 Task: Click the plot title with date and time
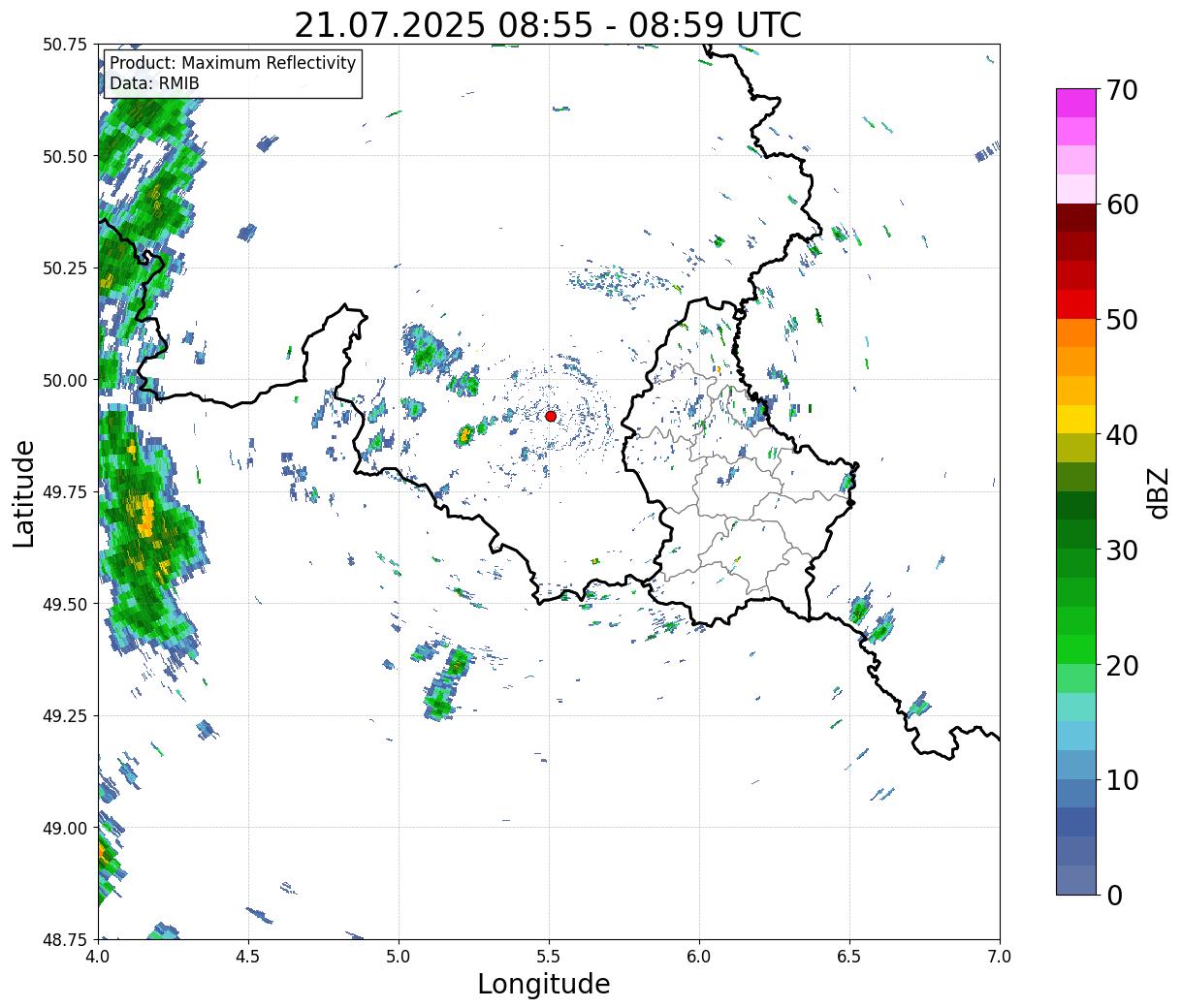(x=548, y=25)
